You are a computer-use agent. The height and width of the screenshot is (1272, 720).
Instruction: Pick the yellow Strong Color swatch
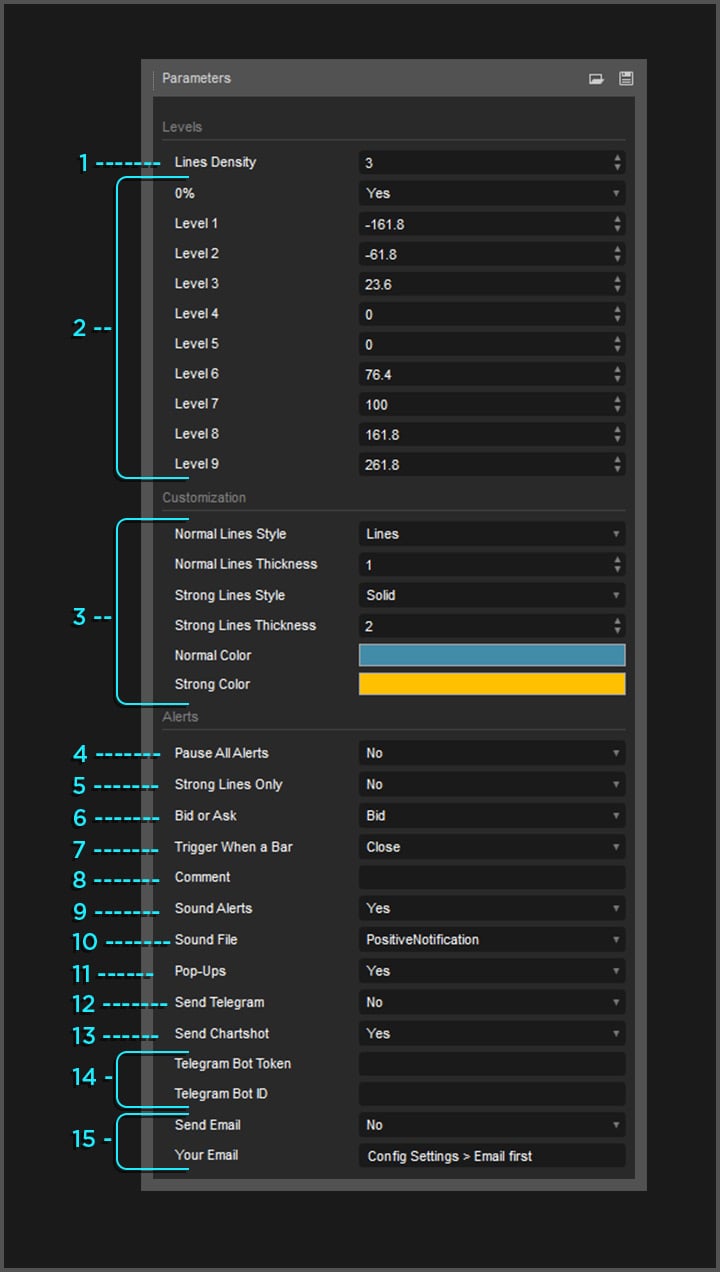(492, 684)
